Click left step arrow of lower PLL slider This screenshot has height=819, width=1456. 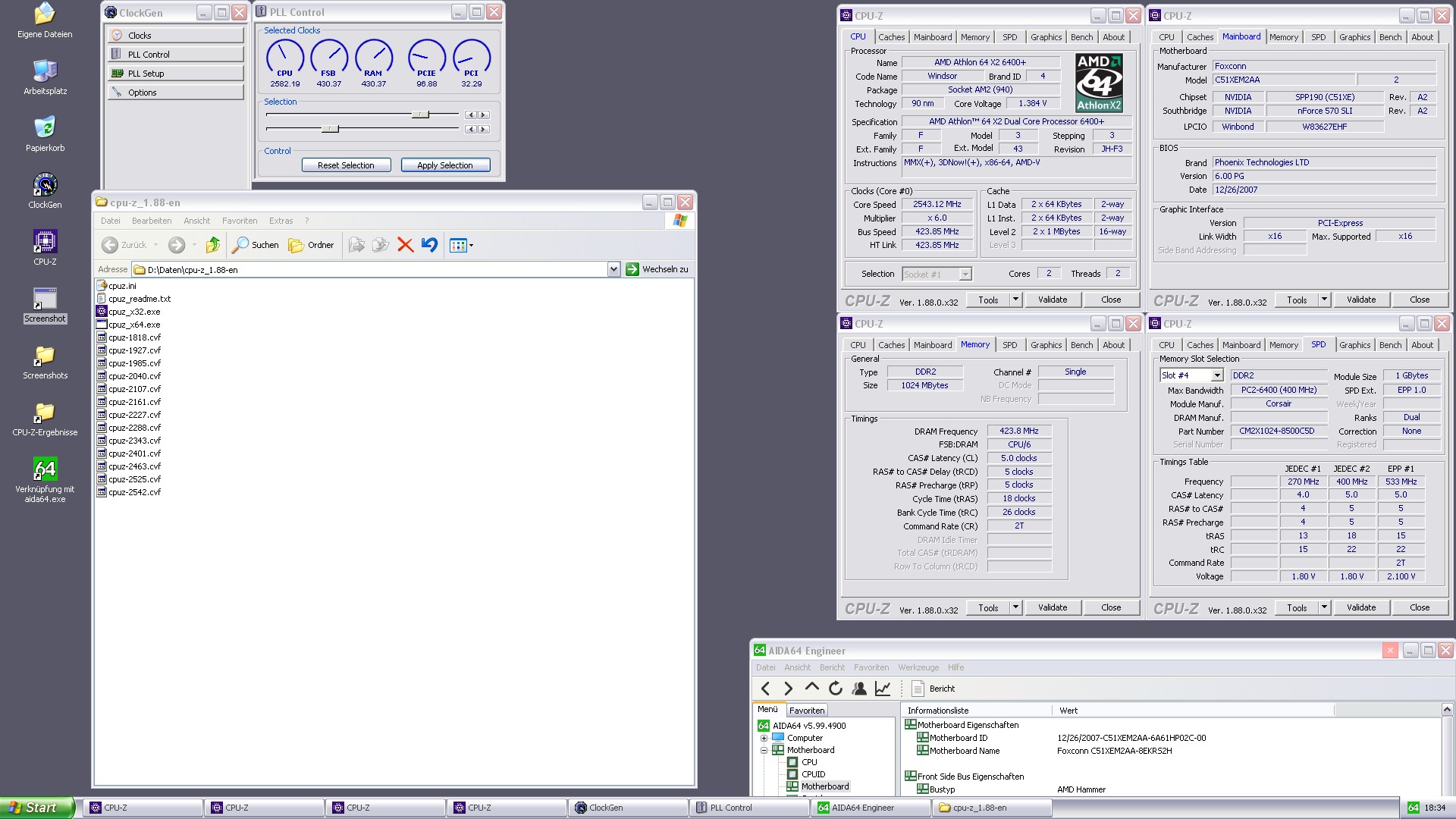(x=471, y=130)
